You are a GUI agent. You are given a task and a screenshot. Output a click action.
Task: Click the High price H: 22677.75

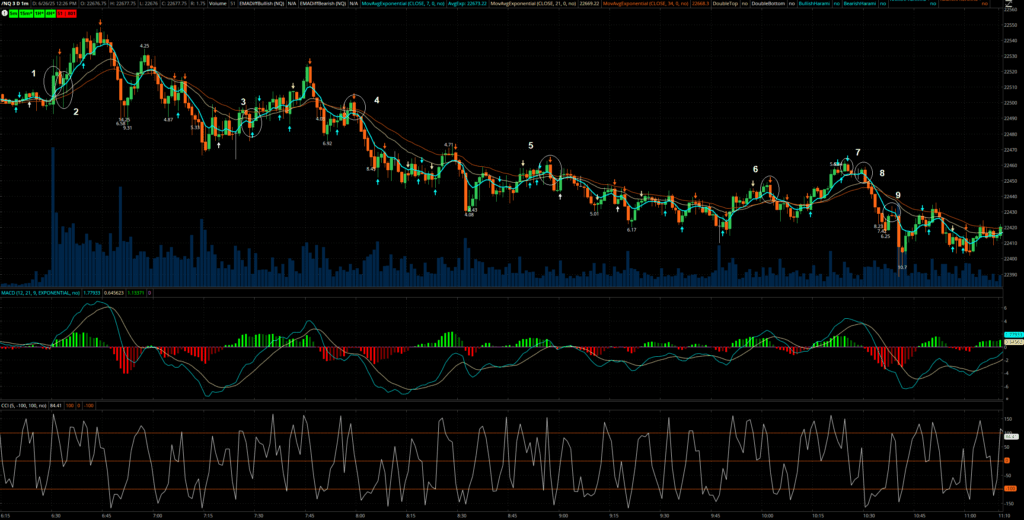point(123,3)
